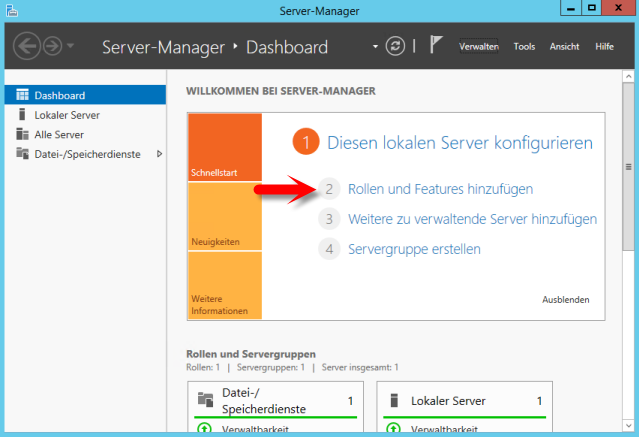Open the Verwalten menu
639x437 pixels.
[479, 47]
